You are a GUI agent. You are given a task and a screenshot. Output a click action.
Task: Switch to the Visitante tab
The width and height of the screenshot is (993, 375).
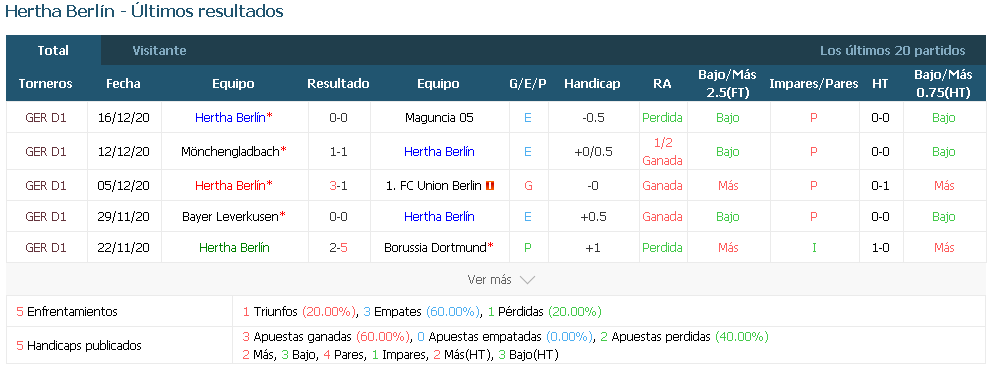tap(159, 51)
